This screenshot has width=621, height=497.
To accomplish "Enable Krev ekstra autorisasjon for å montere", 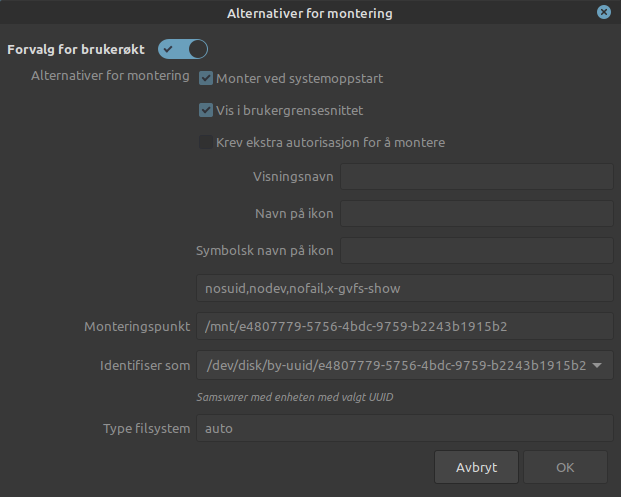I will coord(206,142).
